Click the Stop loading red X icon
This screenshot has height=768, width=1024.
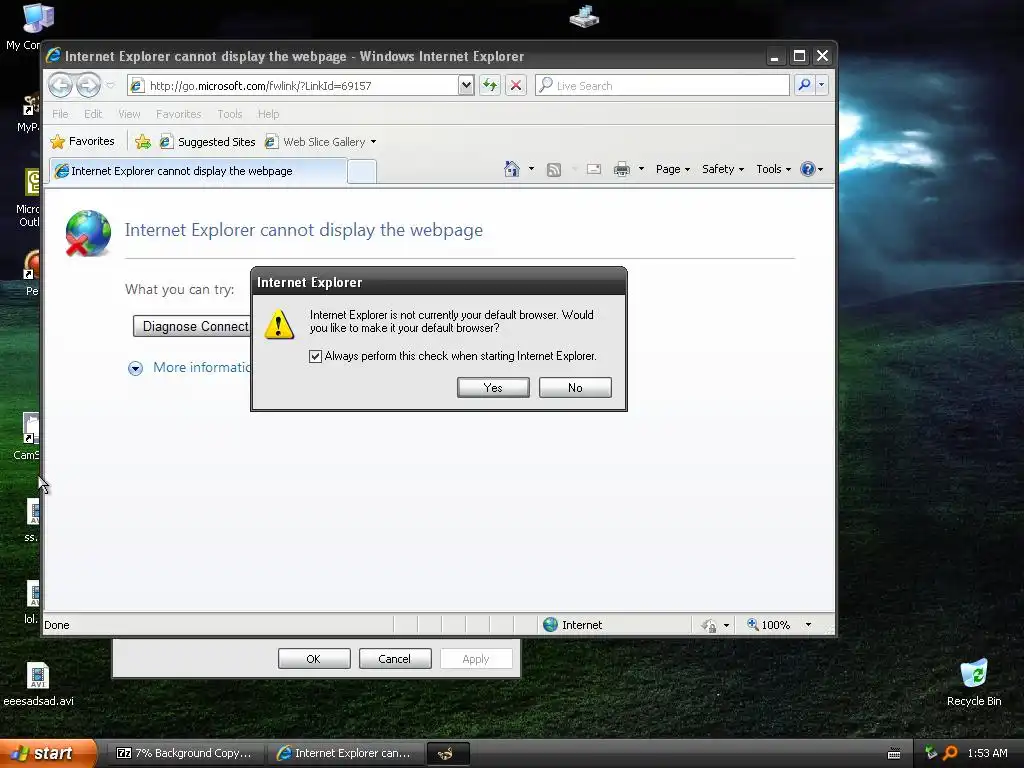coord(516,85)
